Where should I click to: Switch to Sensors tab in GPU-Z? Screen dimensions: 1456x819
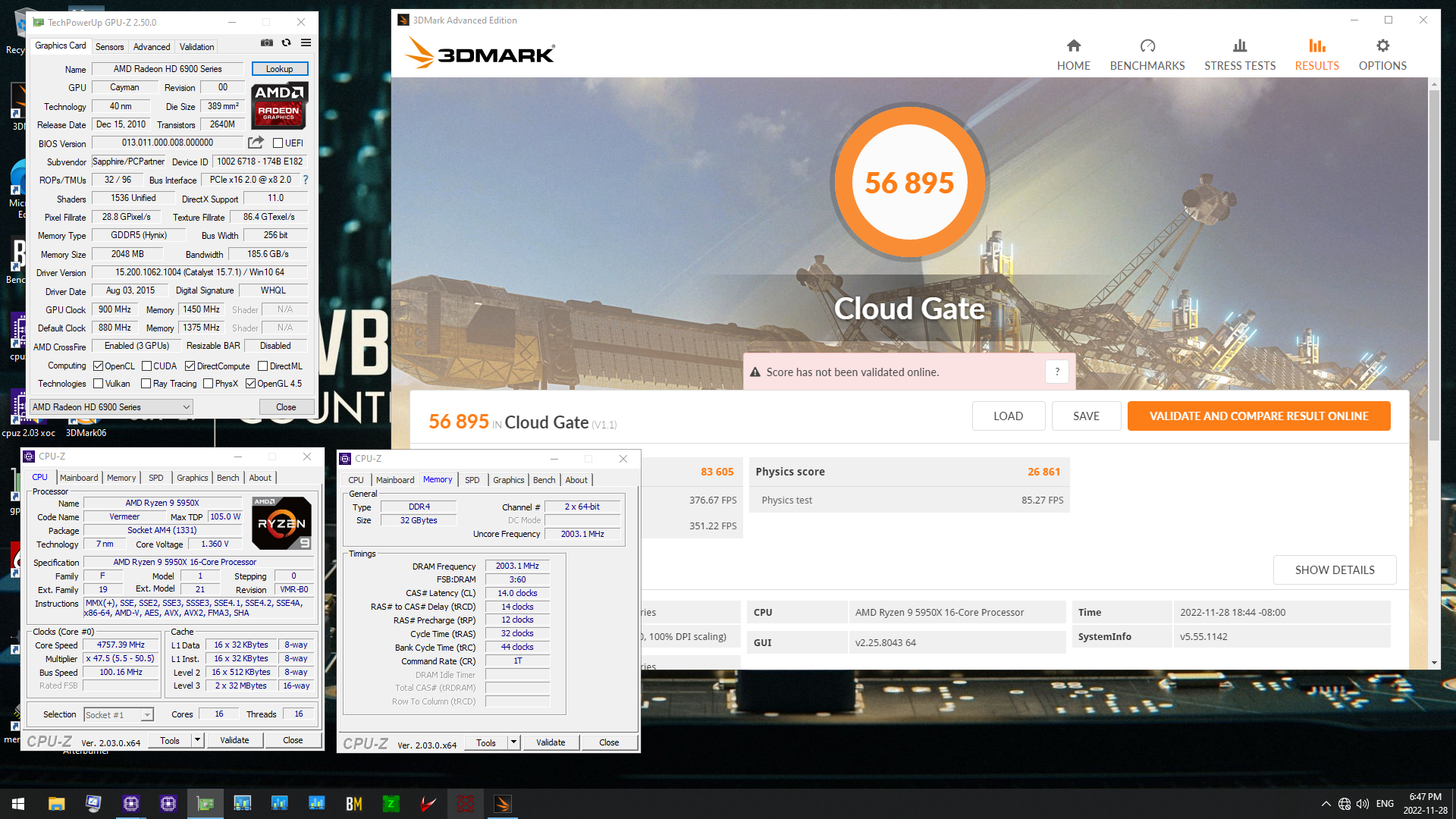pyautogui.click(x=109, y=47)
